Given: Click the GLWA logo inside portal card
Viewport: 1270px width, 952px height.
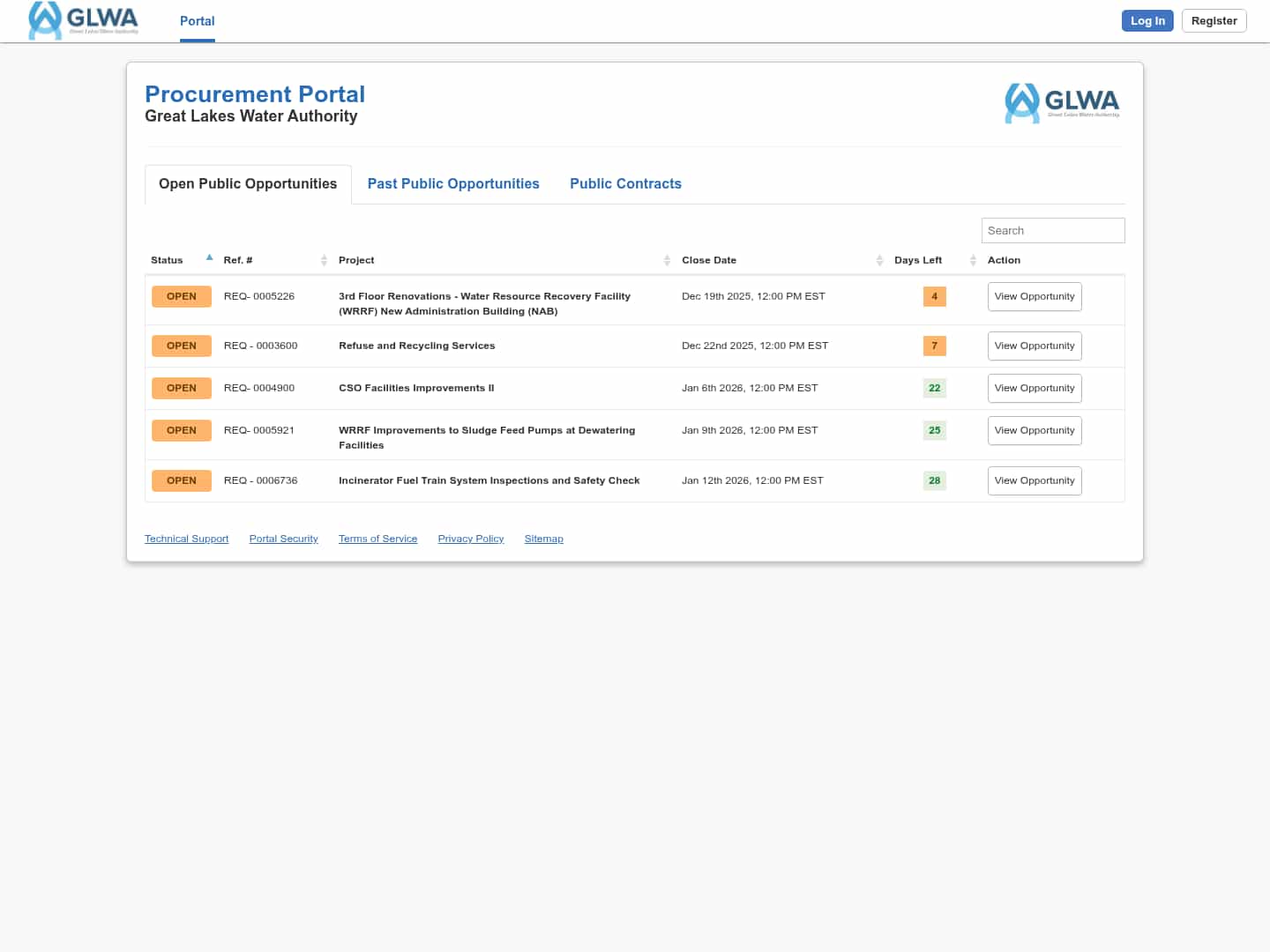Looking at the screenshot, I should click(1062, 103).
